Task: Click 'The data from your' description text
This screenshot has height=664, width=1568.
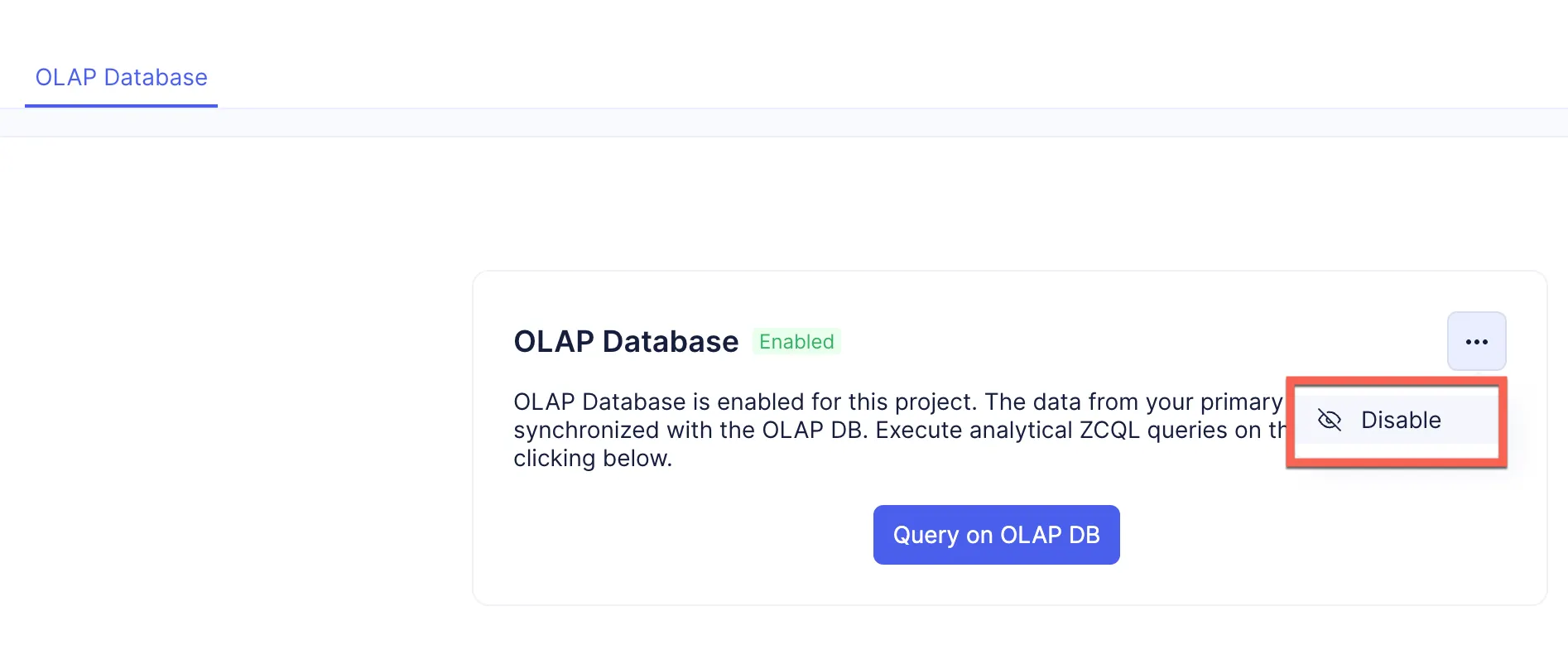Action: click(1089, 402)
